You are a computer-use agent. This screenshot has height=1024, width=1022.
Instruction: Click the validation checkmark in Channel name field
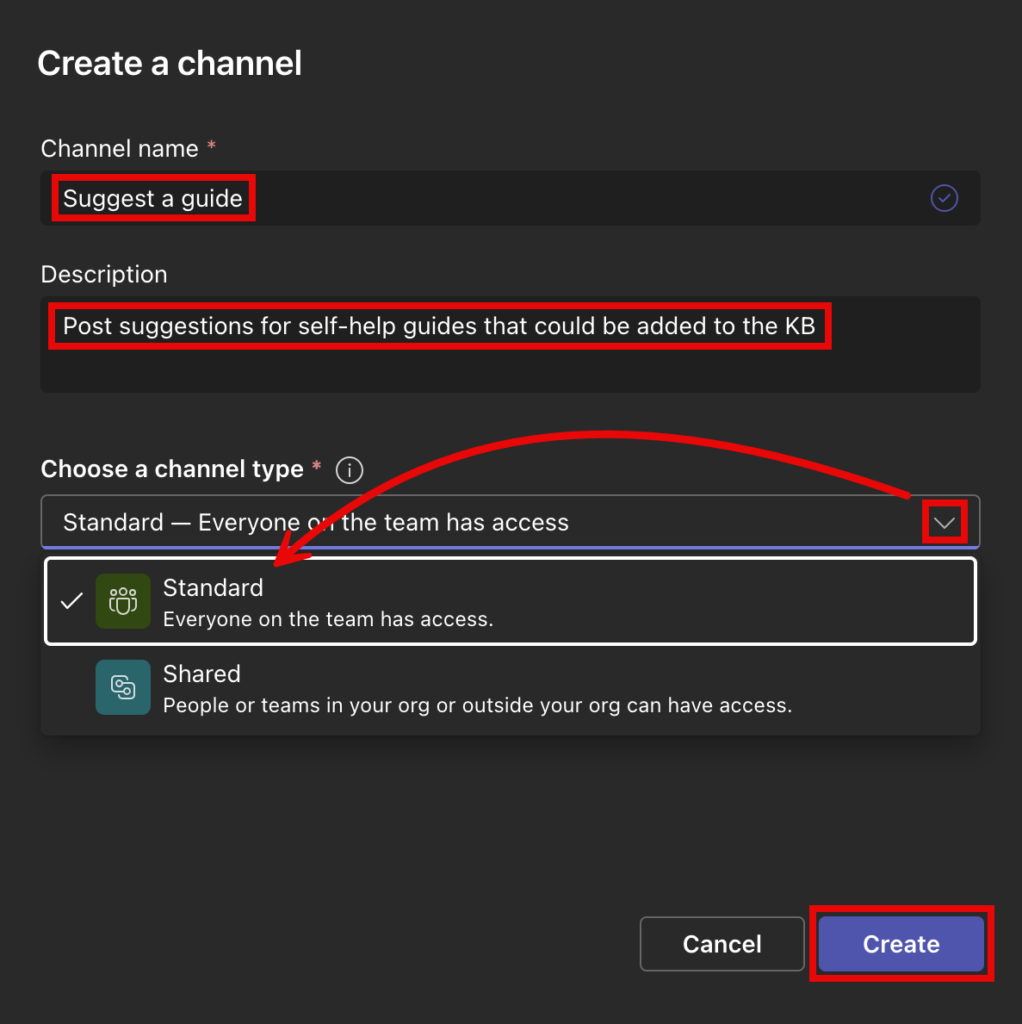[x=944, y=198]
